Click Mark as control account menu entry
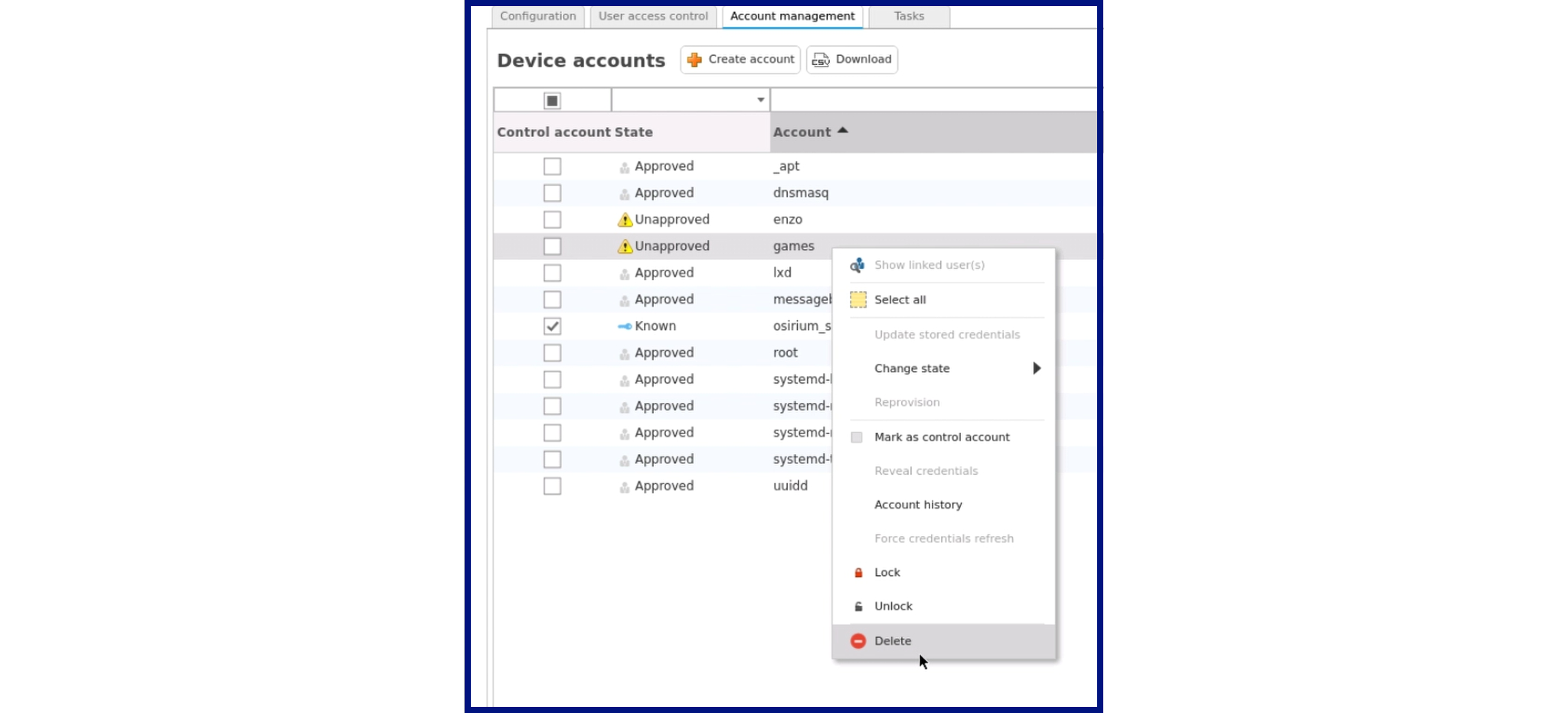The image size is (1568, 713). coord(943,437)
